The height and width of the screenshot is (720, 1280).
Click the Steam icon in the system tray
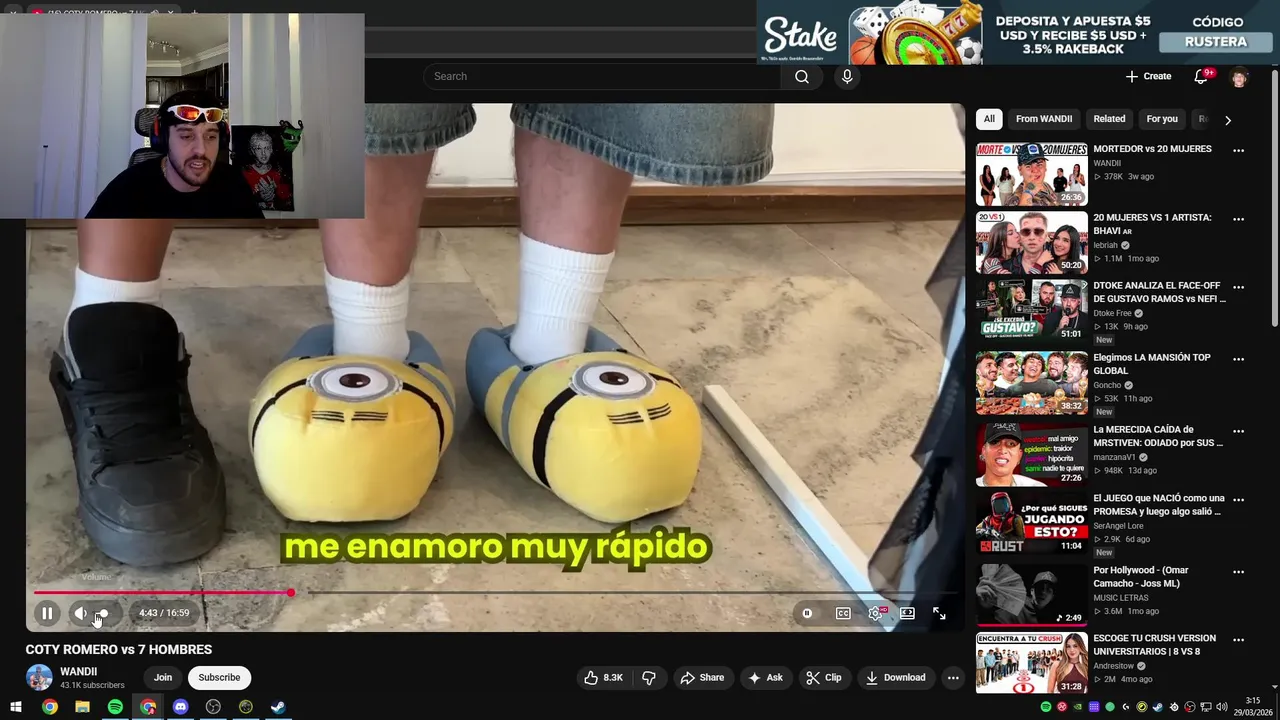(x=1158, y=707)
